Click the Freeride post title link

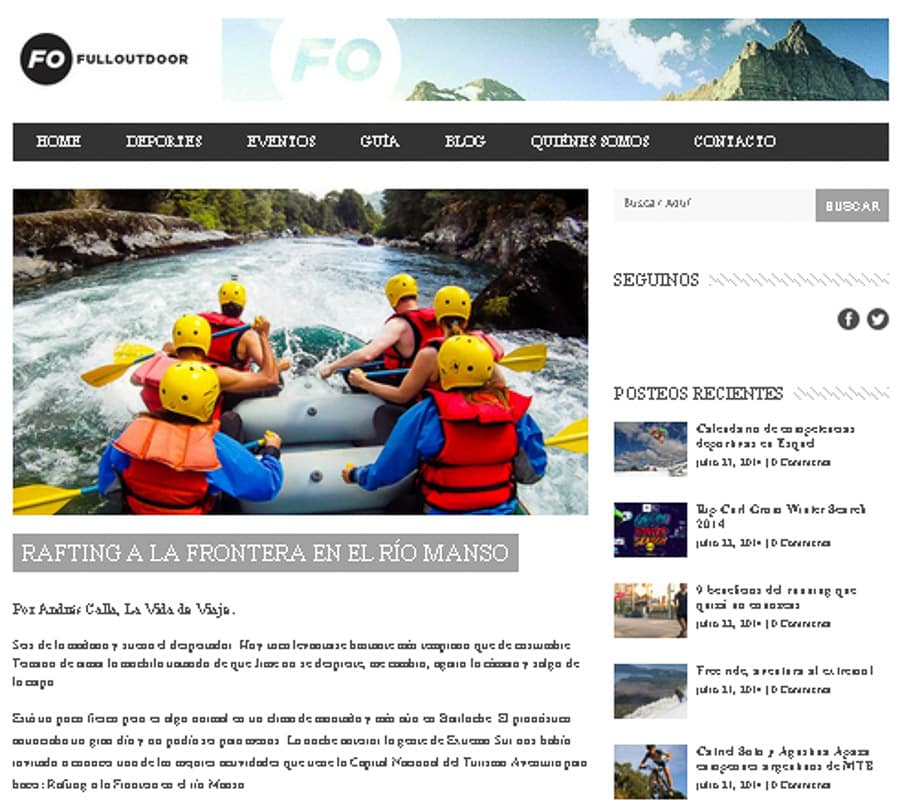point(784,671)
